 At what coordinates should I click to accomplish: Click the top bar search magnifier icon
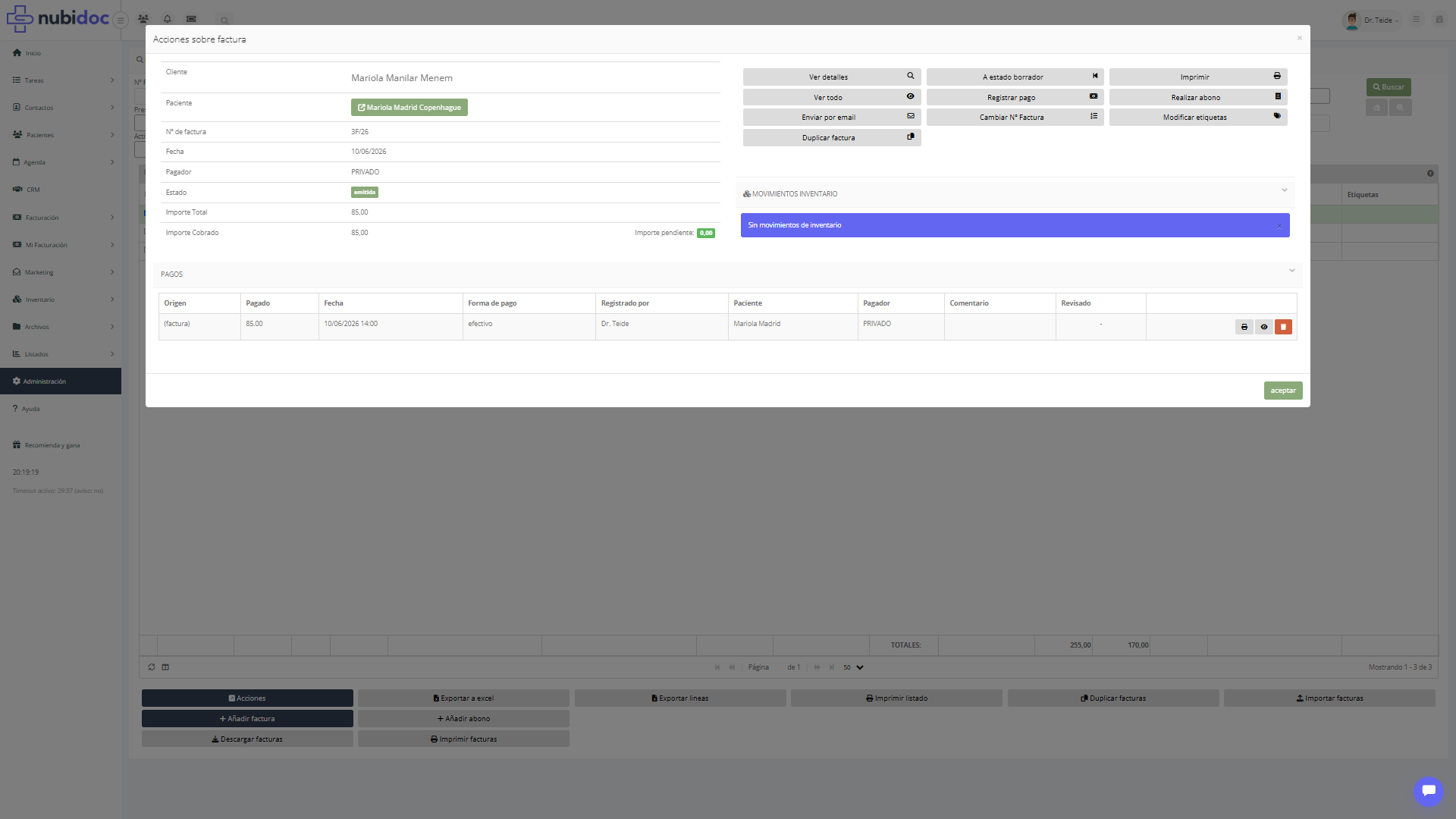pyautogui.click(x=224, y=20)
